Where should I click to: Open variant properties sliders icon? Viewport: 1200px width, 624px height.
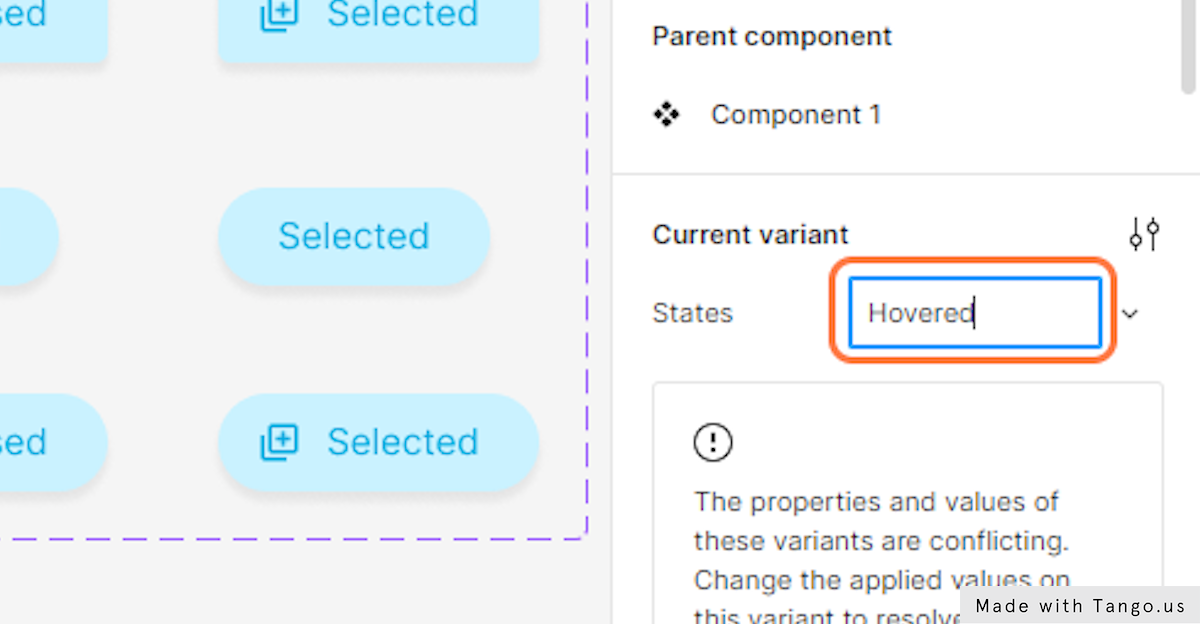click(1144, 235)
